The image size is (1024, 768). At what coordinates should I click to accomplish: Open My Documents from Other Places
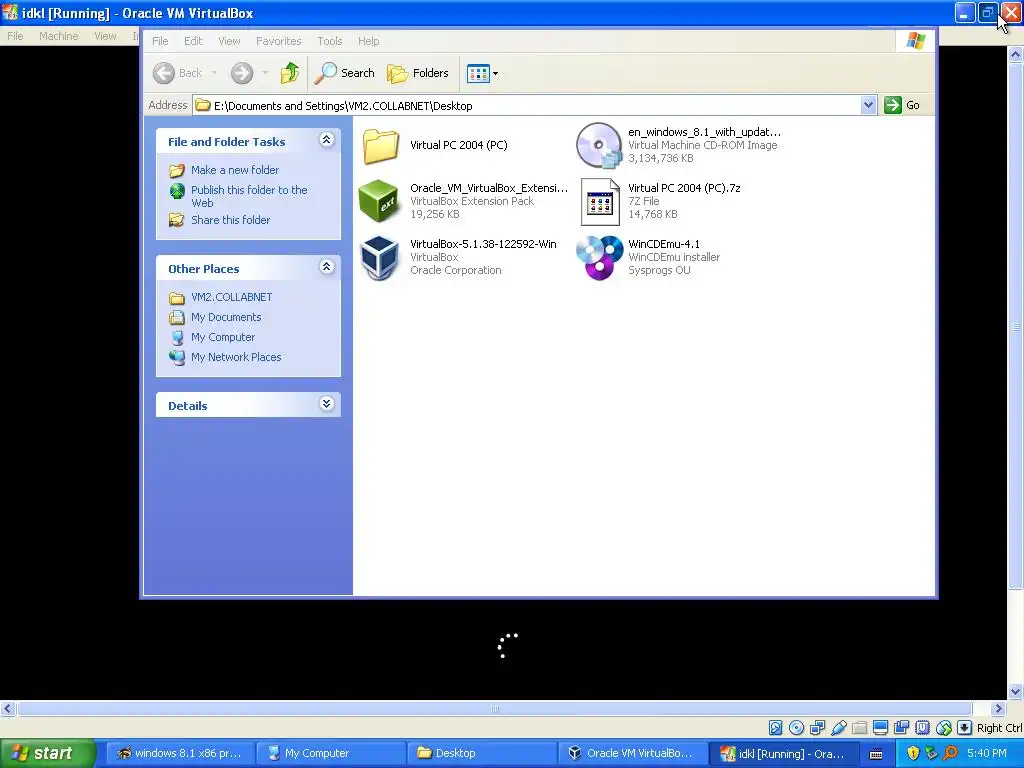point(226,317)
